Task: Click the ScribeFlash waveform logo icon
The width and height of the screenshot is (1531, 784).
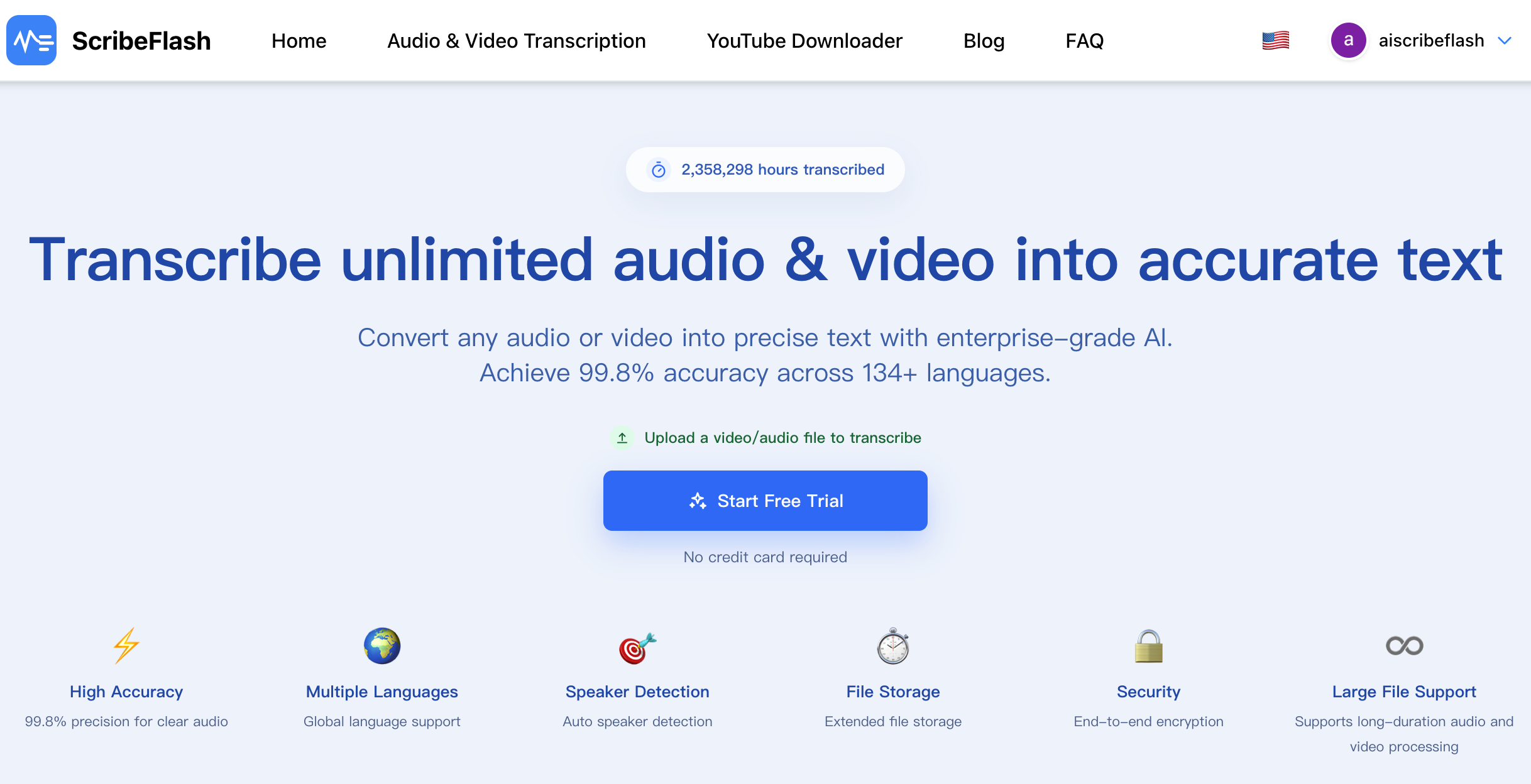Action: [31, 40]
